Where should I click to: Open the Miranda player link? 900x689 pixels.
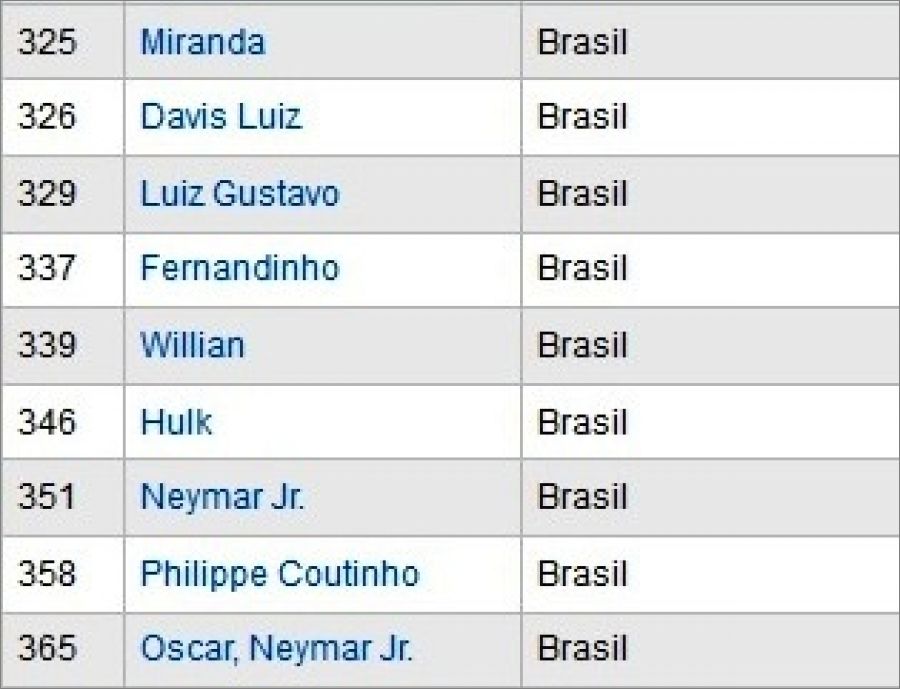click(203, 42)
